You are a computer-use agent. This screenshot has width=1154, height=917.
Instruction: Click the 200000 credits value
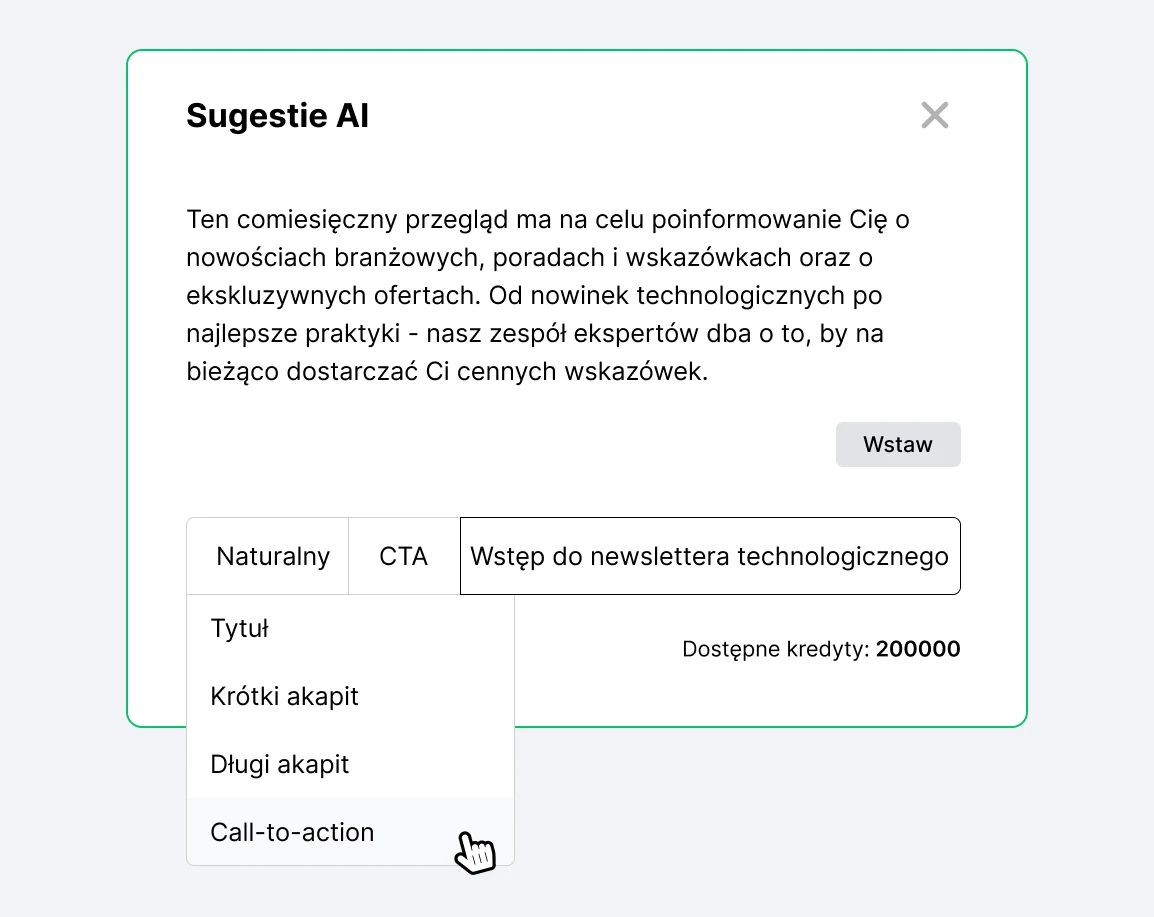click(918, 650)
